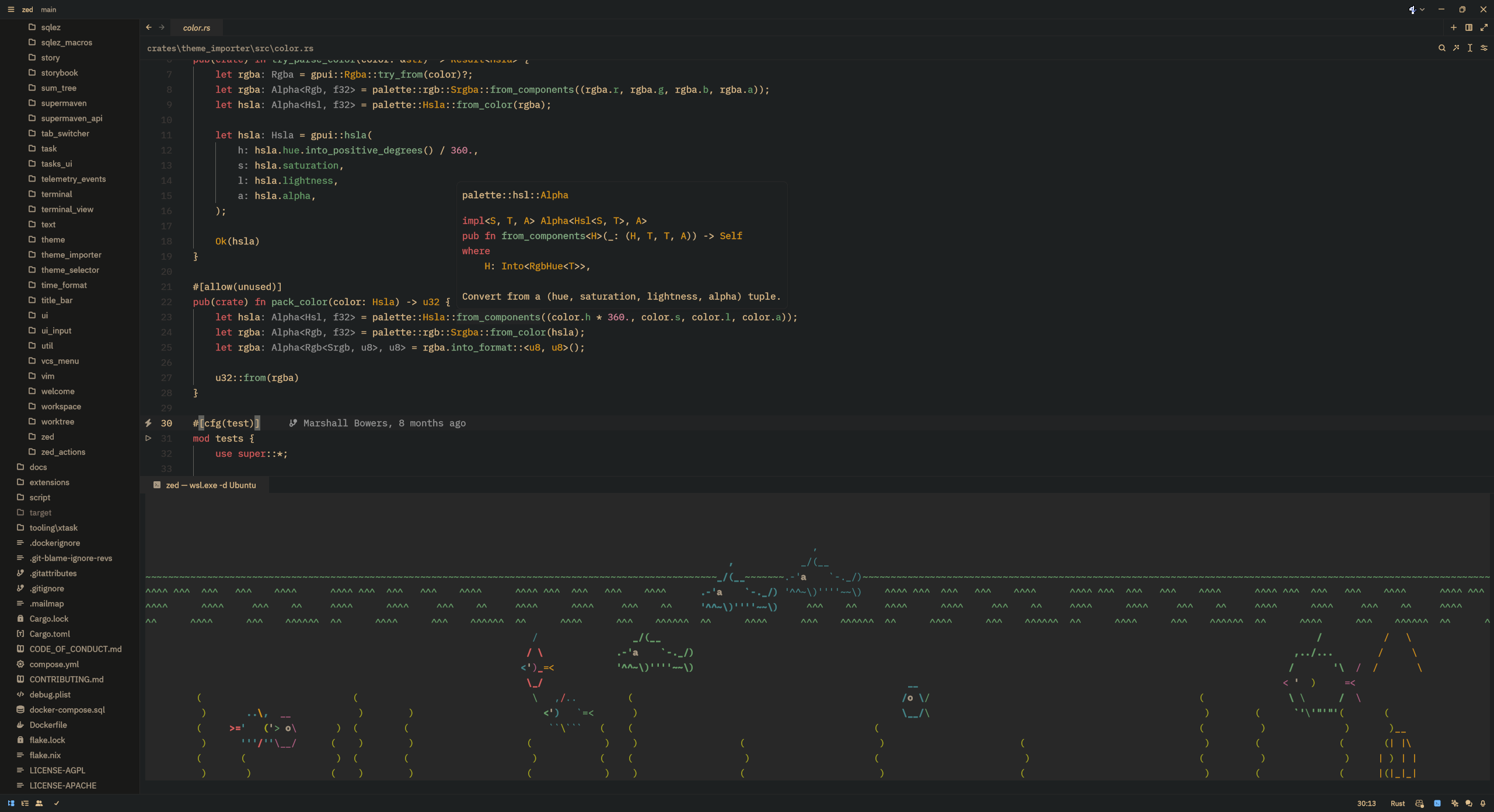Select the color.rs tab
This screenshot has width=1494, height=812.
coord(197,27)
